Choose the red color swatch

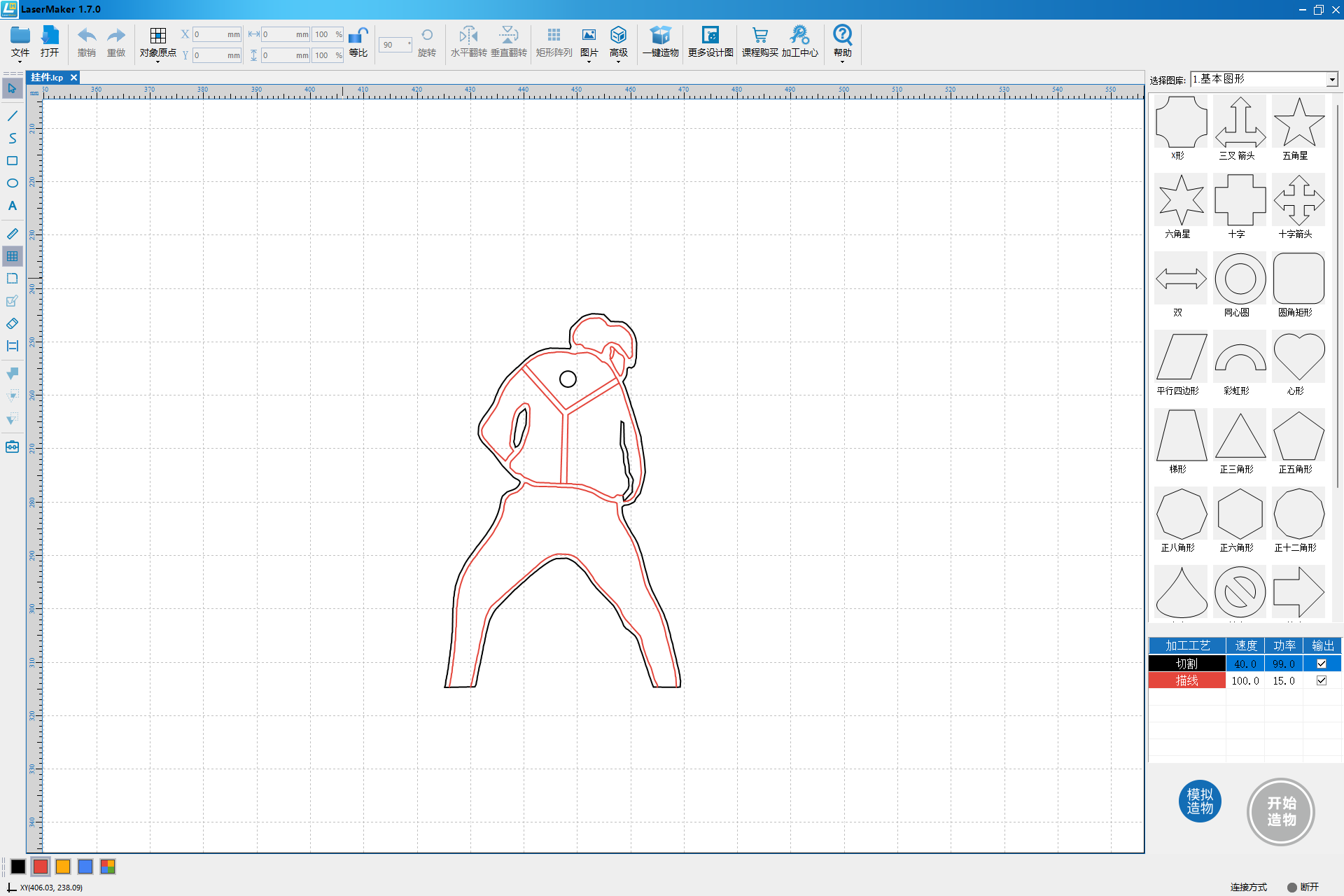pos(41,867)
